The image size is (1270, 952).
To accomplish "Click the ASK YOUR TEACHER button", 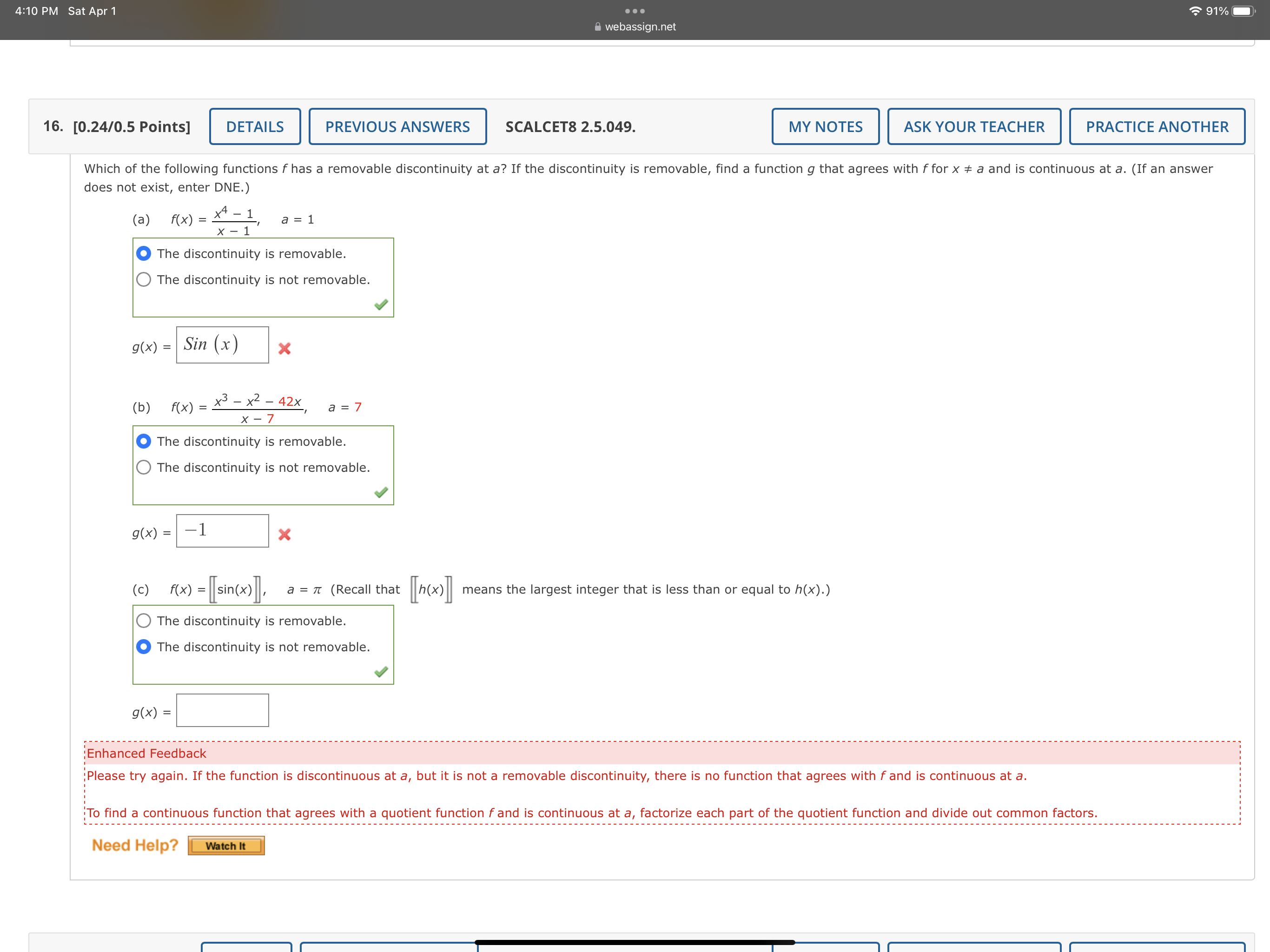I will pos(974,126).
